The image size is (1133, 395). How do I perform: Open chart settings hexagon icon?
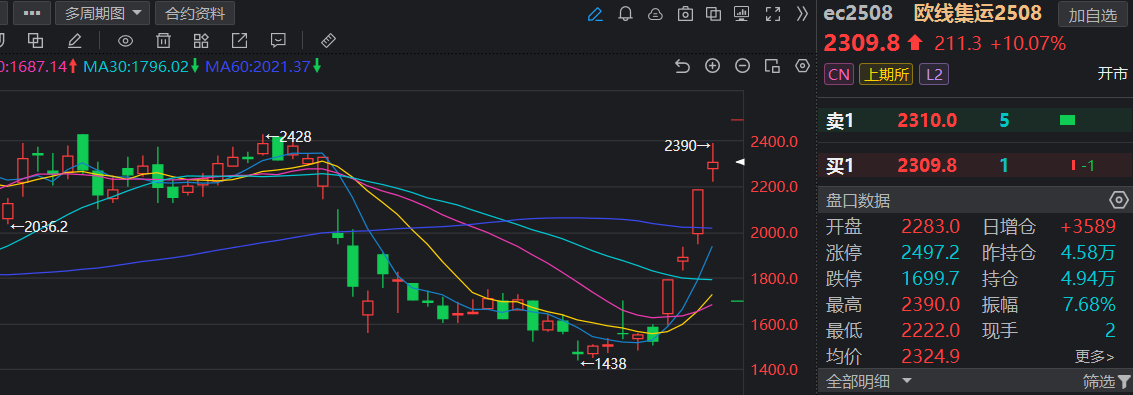[802, 66]
